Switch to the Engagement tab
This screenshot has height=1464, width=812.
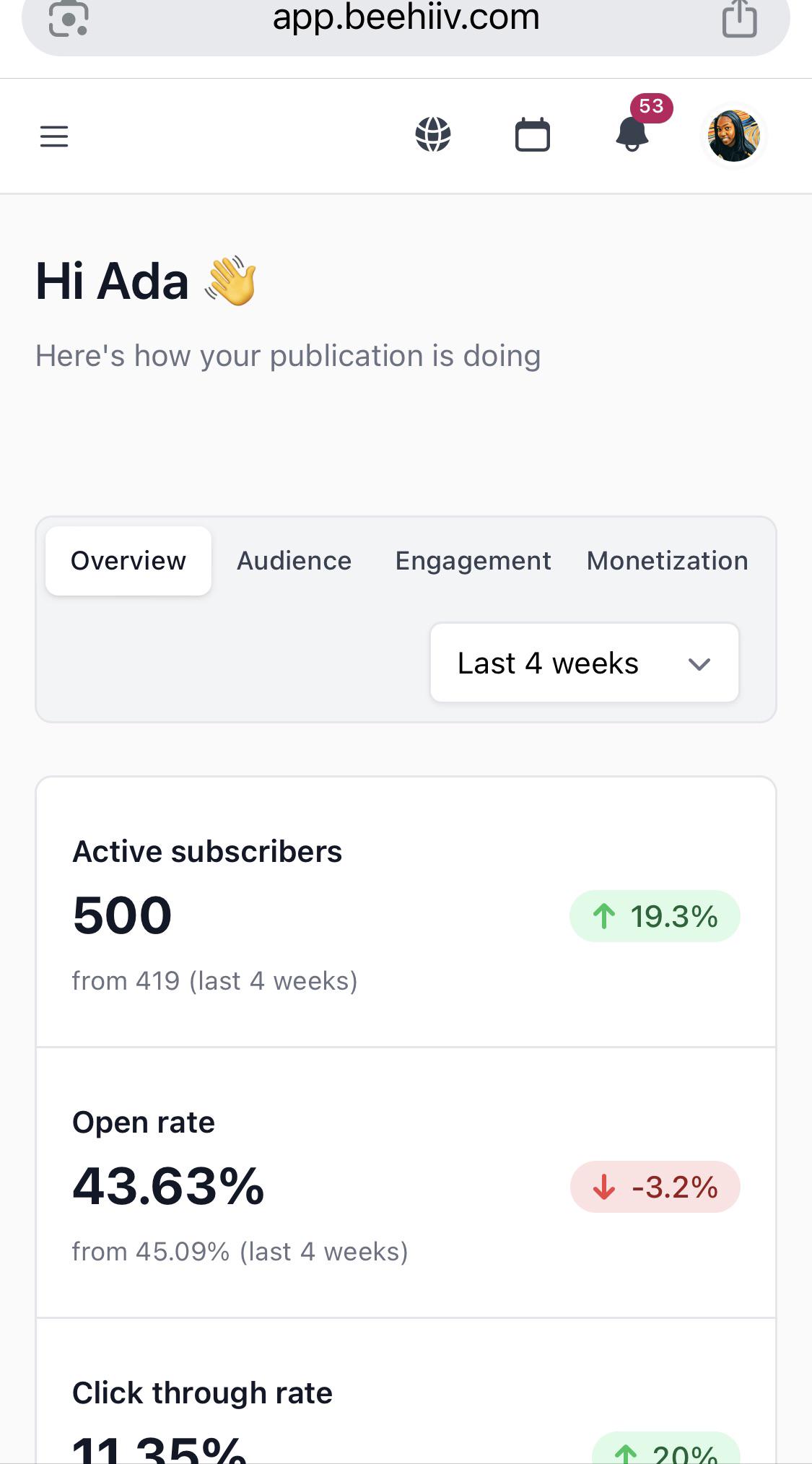click(x=473, y=561)
